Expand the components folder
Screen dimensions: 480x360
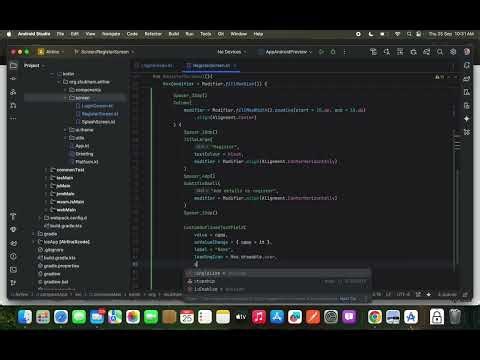click(x=65, y=90)
